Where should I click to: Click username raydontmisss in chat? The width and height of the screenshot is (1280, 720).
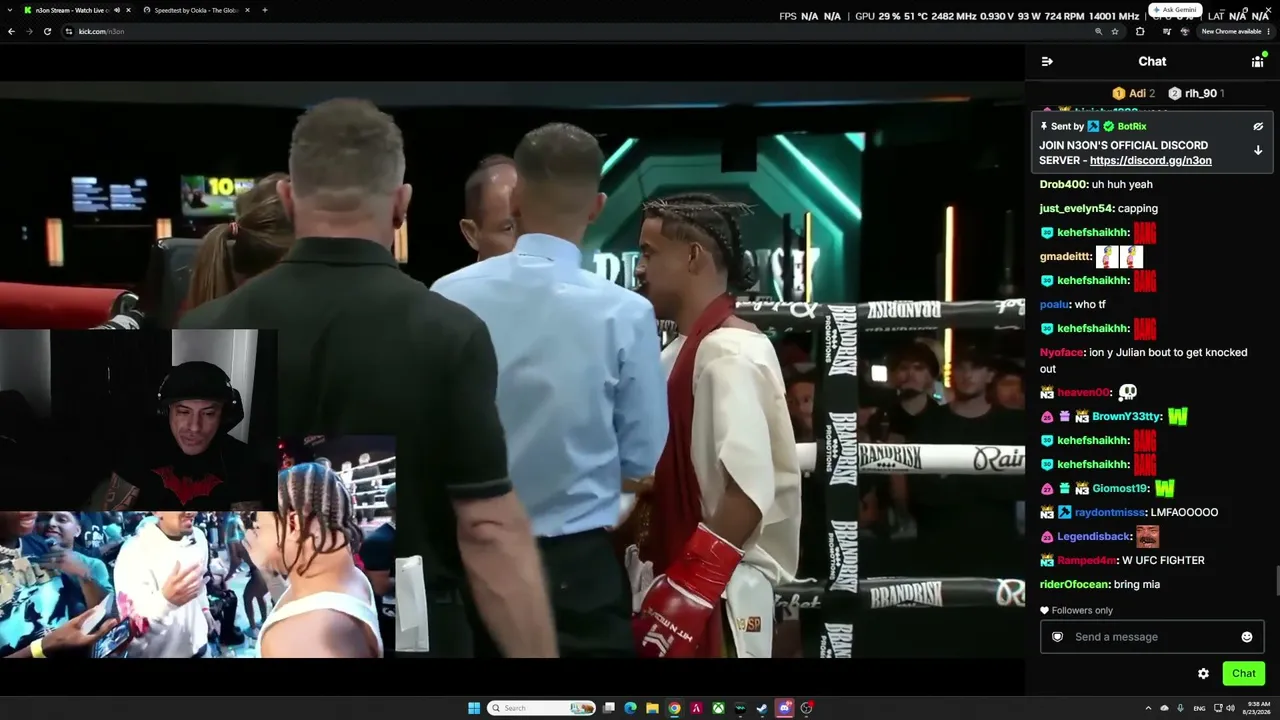pos(1109,513)
